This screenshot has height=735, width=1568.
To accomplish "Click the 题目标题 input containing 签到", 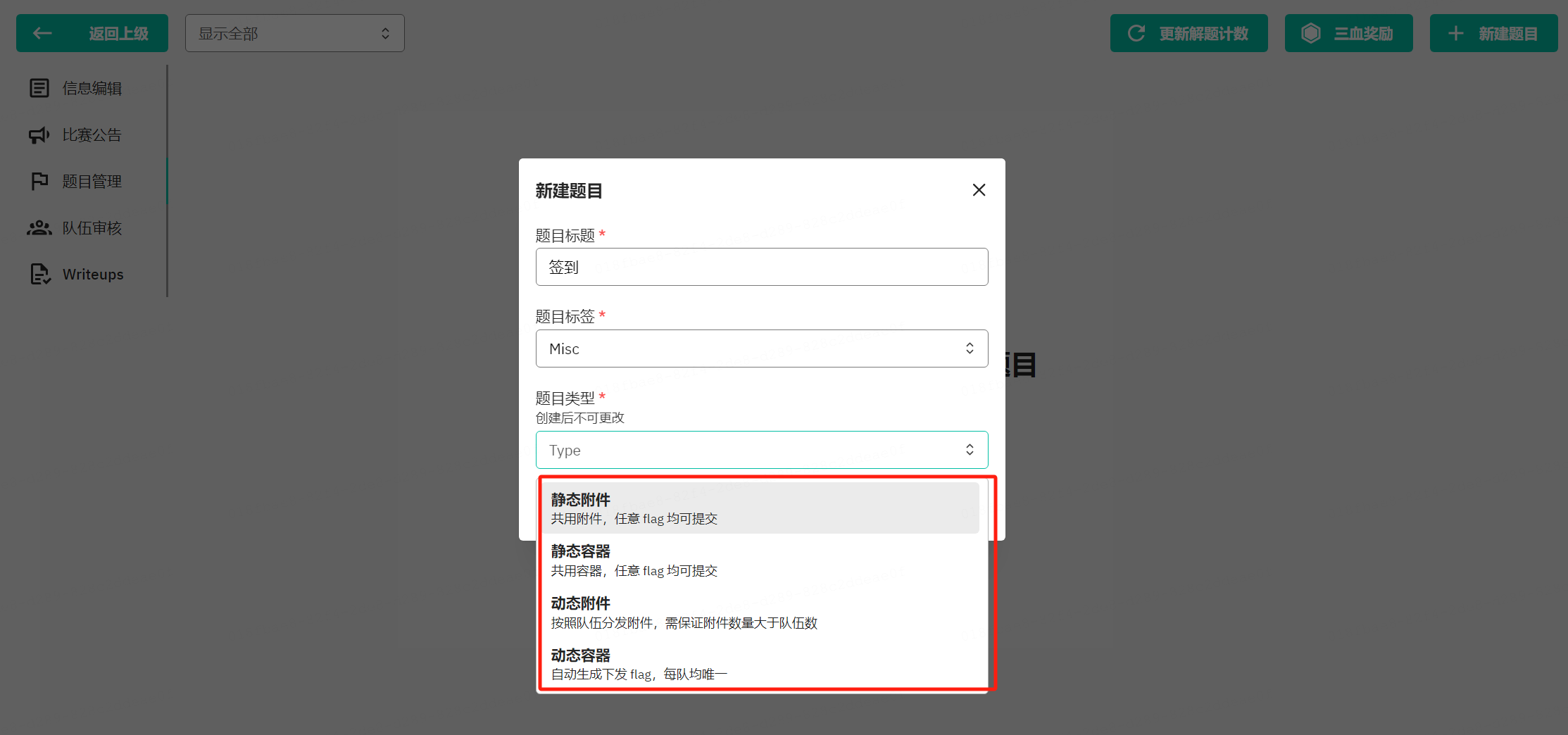I will 762,267.
